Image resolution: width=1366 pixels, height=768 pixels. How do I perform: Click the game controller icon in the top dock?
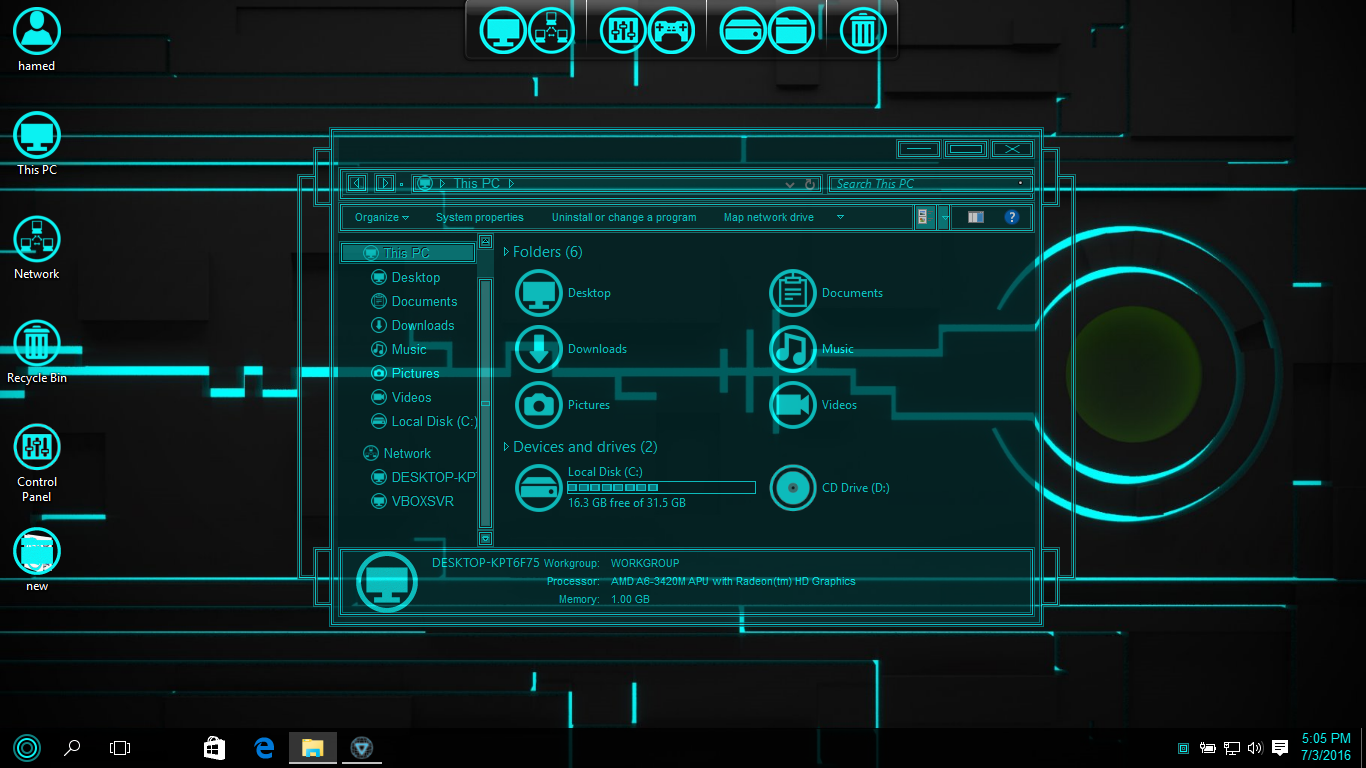[x=672, y=30]
